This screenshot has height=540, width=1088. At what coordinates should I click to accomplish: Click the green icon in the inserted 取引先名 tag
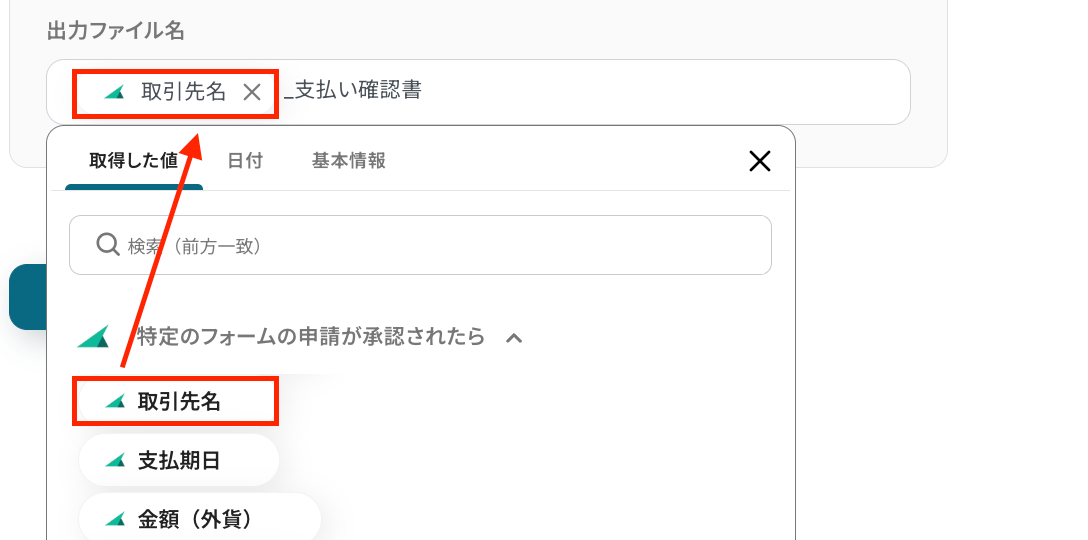click(114, 92)
